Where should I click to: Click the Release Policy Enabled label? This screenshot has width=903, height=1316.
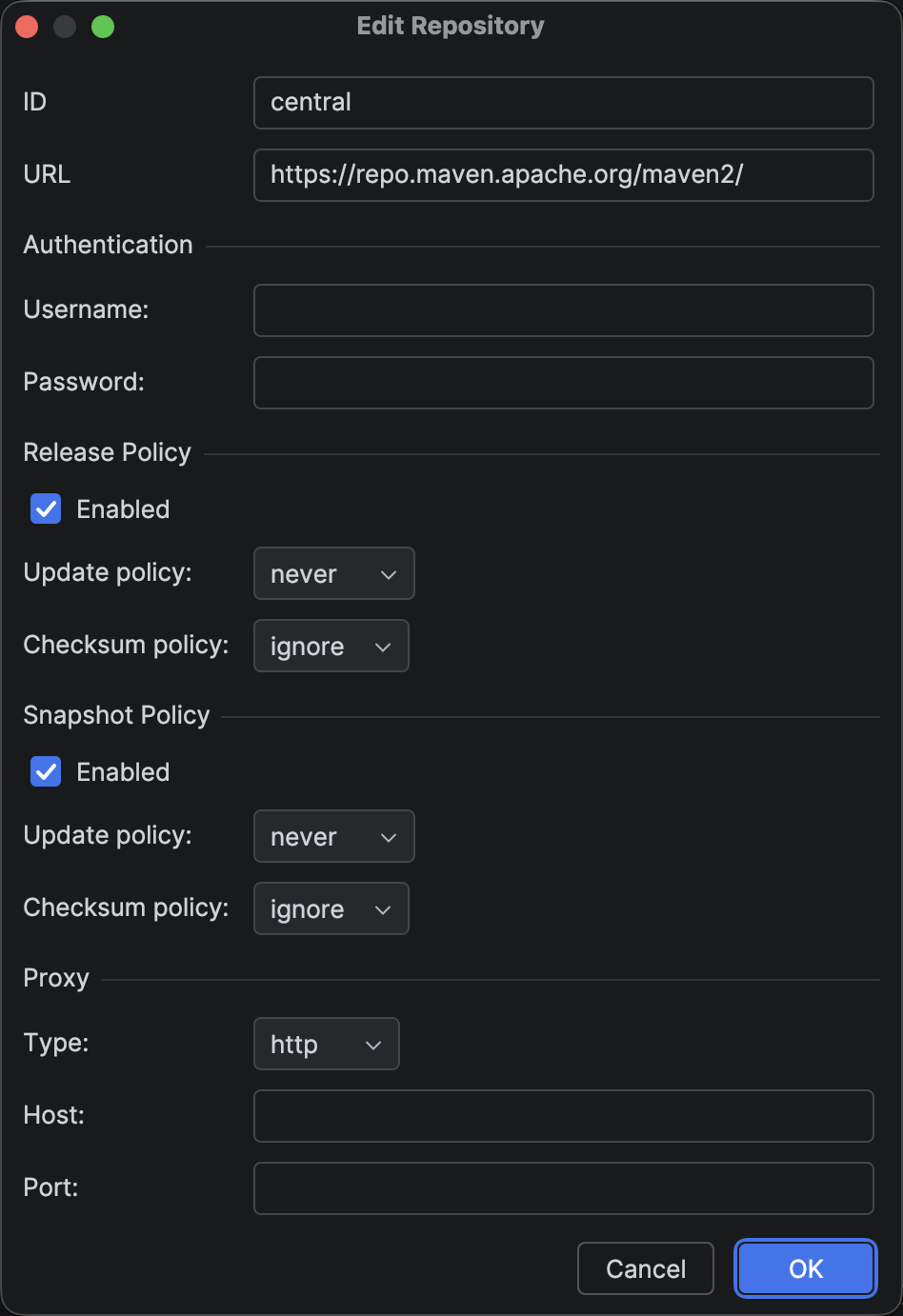123,509
